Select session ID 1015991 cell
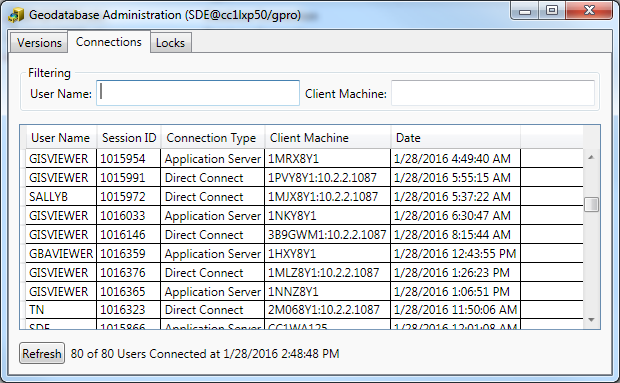620x383 pixels. (x=129, y=177)
